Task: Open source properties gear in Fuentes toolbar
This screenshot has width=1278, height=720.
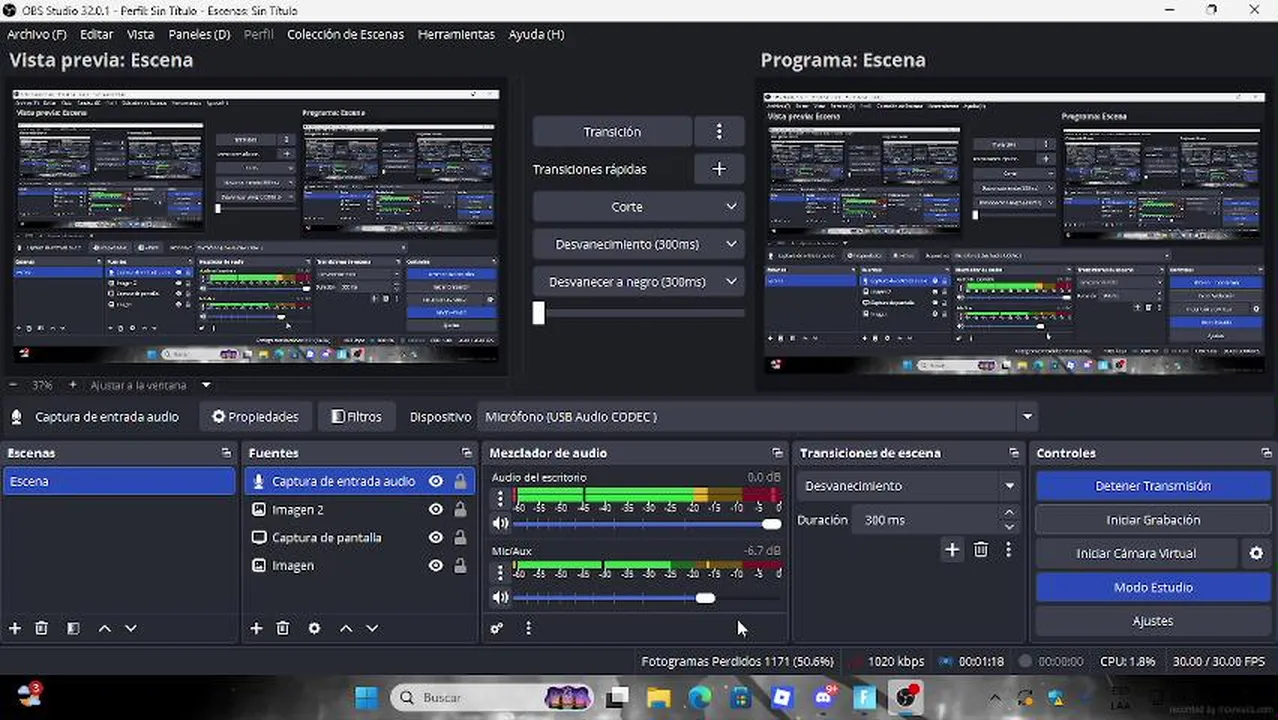Action: point(314,628)
